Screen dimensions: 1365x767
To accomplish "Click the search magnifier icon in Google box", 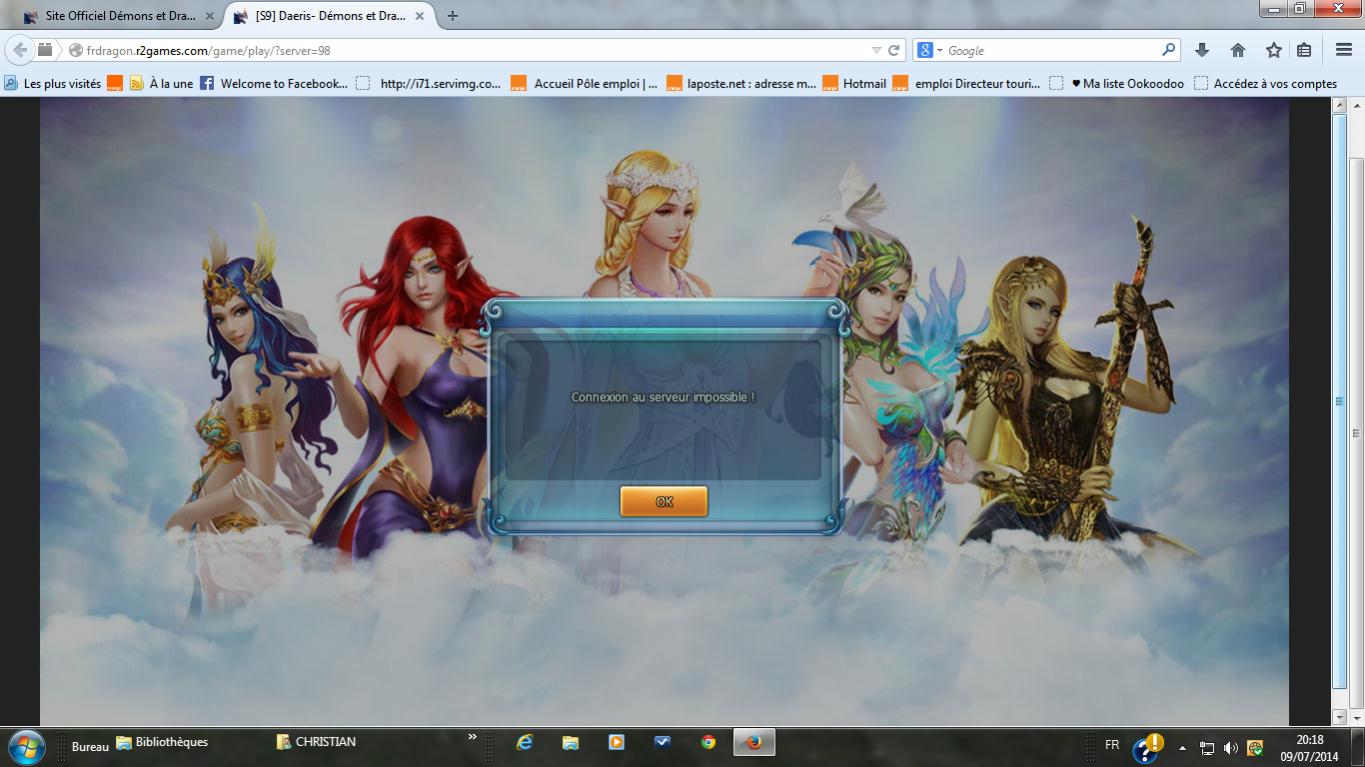I will click(1168, 50).
